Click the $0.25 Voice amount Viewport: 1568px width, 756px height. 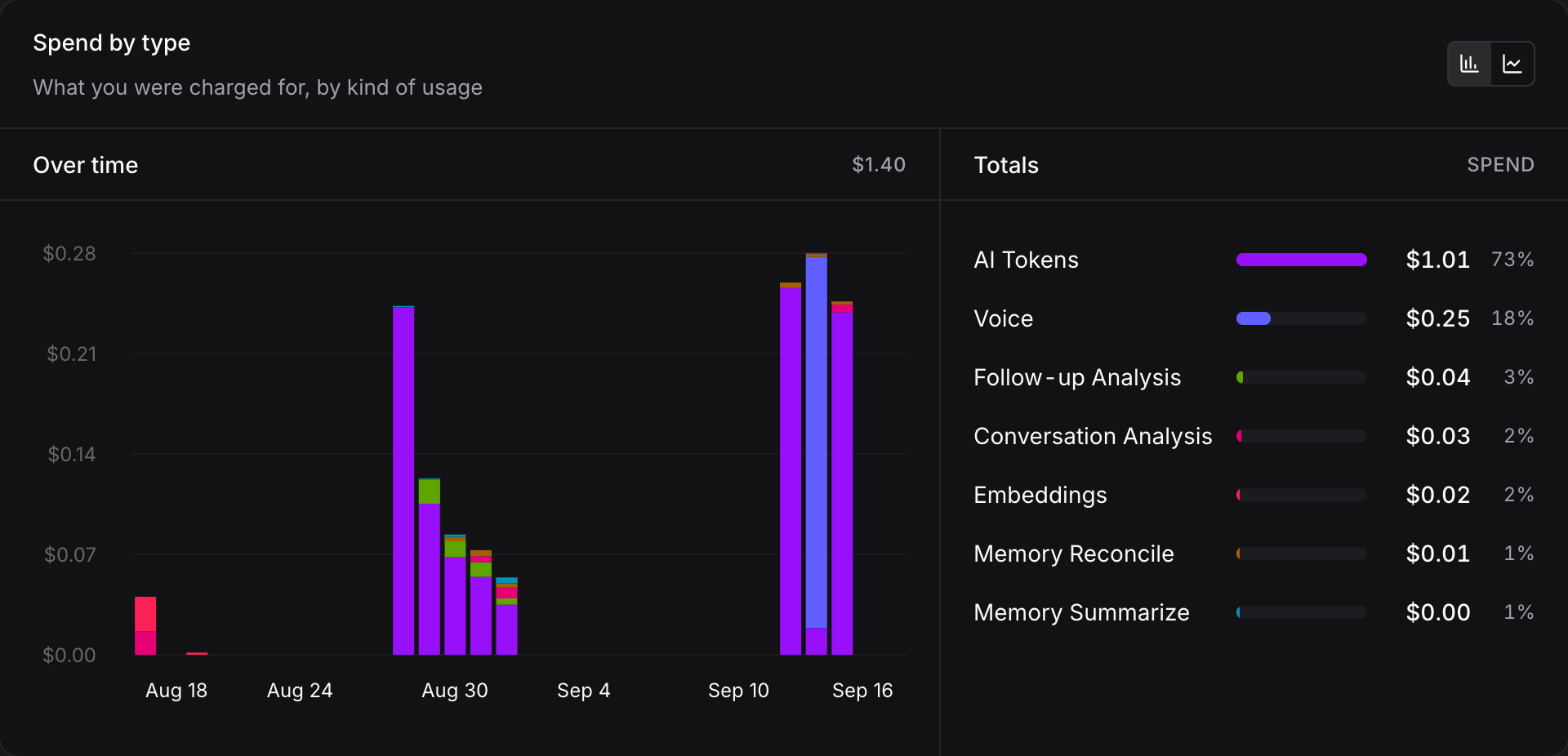coord(1437,318)
